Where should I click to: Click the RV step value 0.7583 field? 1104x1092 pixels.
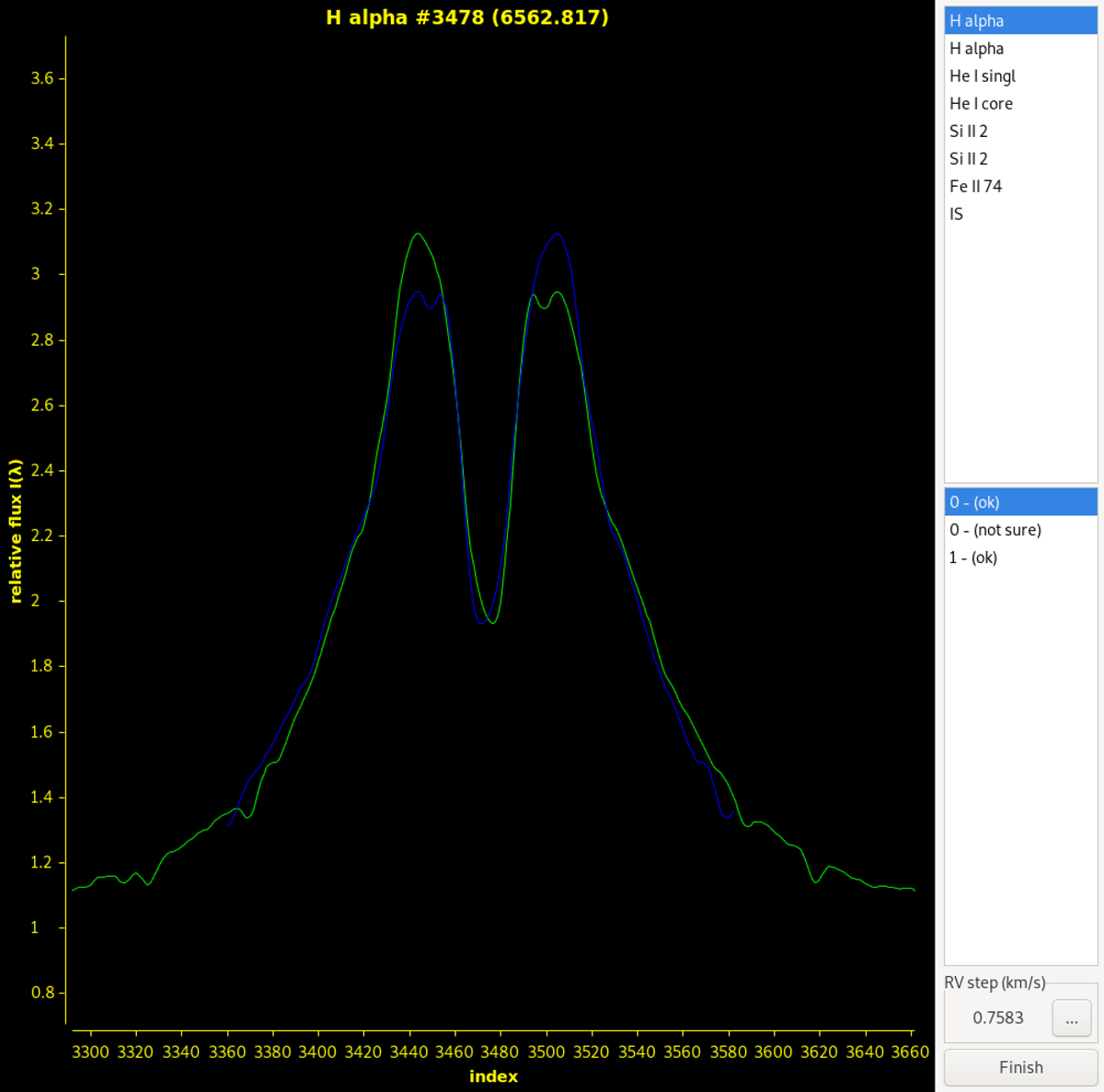pos(997,1018)
